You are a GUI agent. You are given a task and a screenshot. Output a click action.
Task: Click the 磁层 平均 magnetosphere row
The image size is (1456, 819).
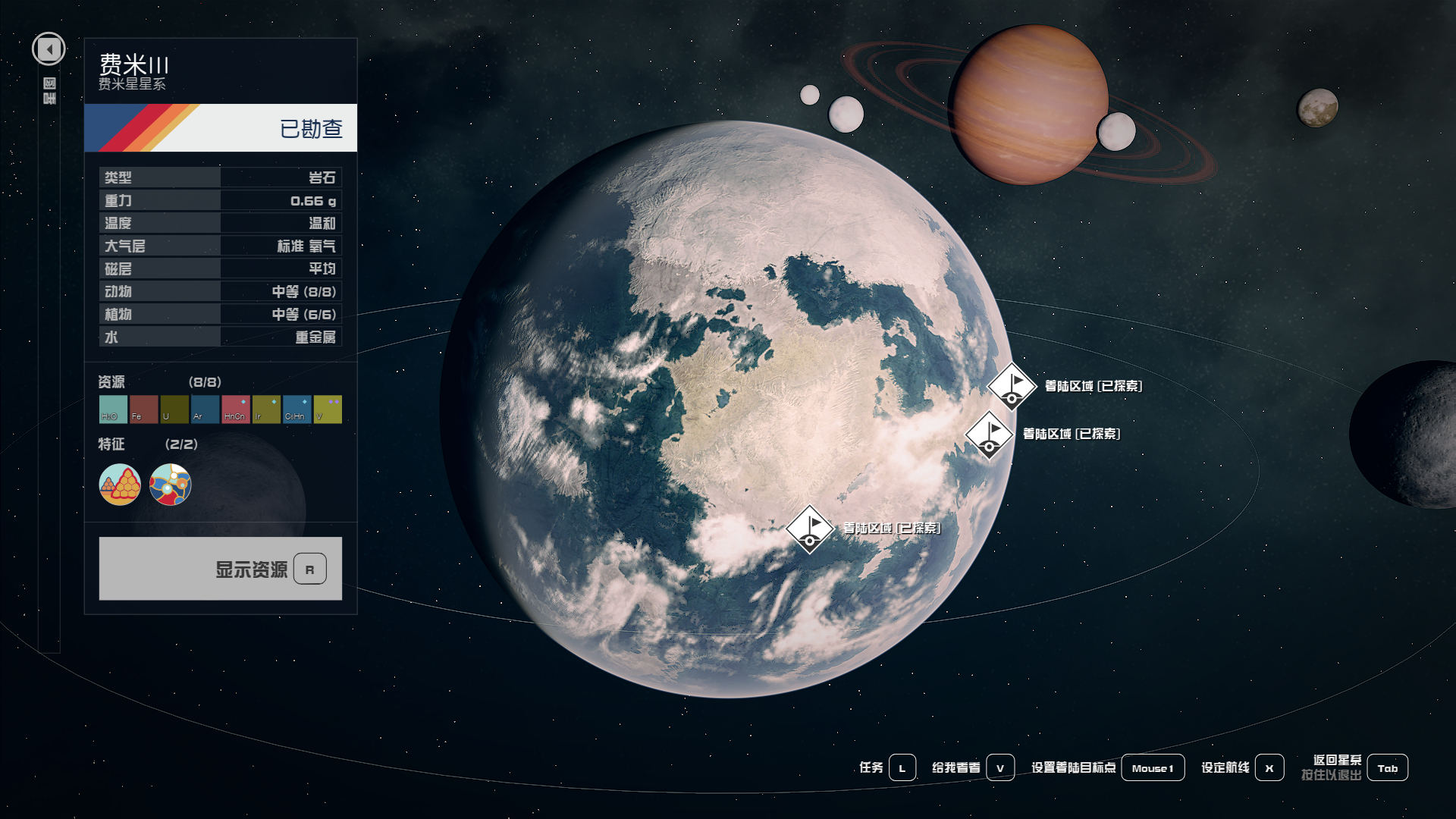click(x=221, y=268)
